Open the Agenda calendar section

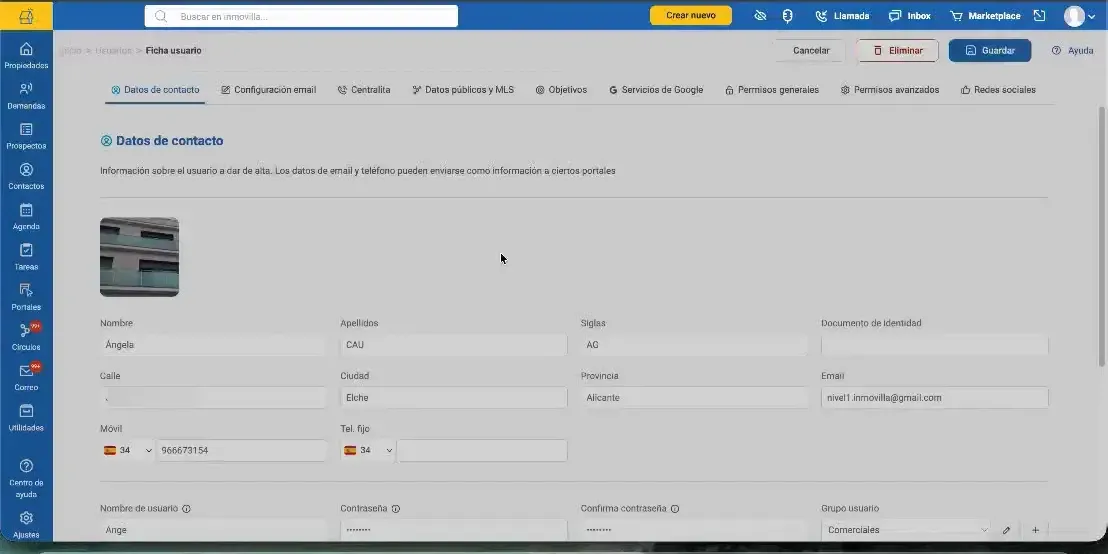pos(26,217)
